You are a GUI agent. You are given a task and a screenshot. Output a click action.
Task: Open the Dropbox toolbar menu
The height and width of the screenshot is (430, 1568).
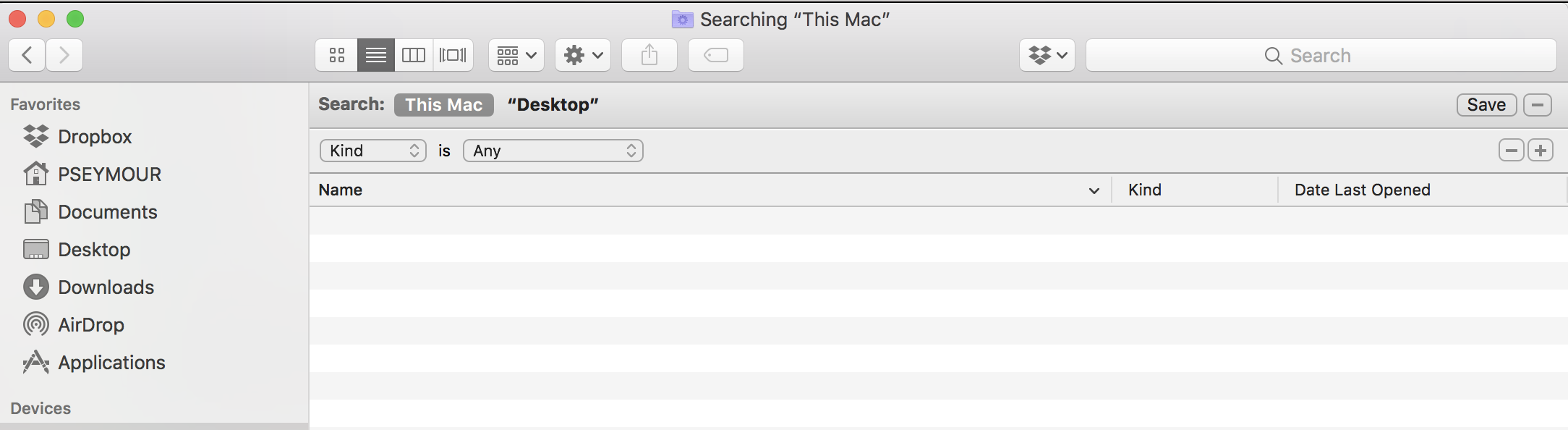pos(1047,55)
